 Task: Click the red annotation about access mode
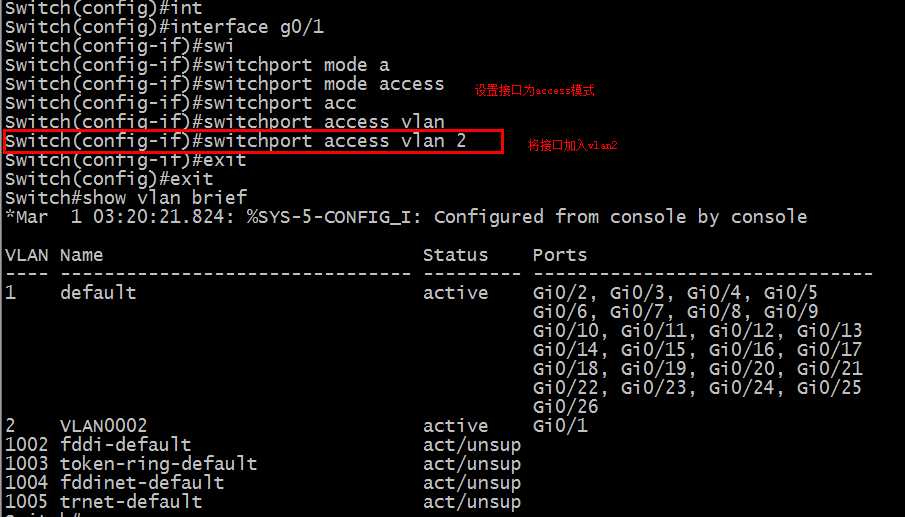tap(534, 90)
